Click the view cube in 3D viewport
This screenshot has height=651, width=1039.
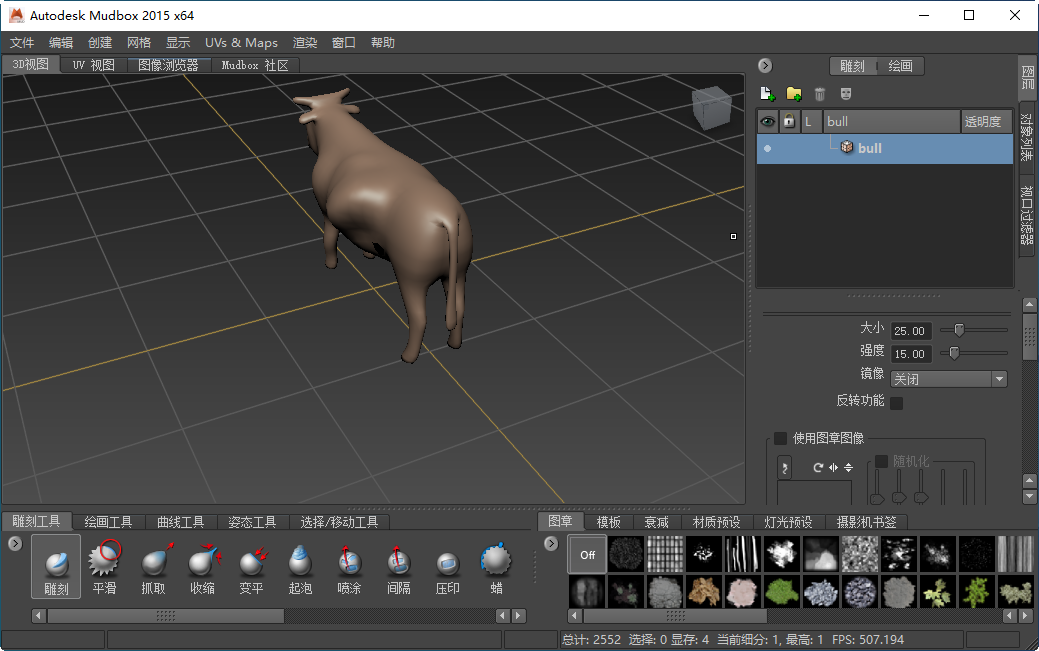pyautogui.click(x=712, y=108)
